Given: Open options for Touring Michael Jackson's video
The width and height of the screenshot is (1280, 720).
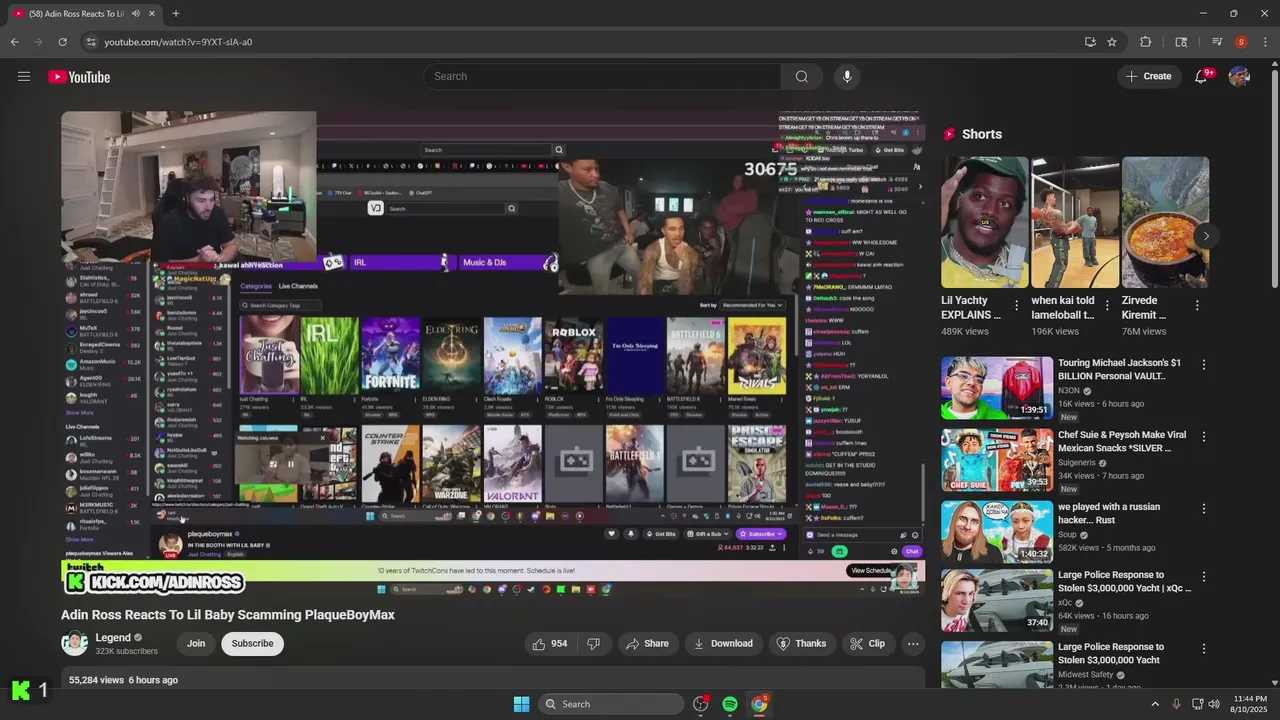Looking at the screenshot, I should [x=1204, y=365].
